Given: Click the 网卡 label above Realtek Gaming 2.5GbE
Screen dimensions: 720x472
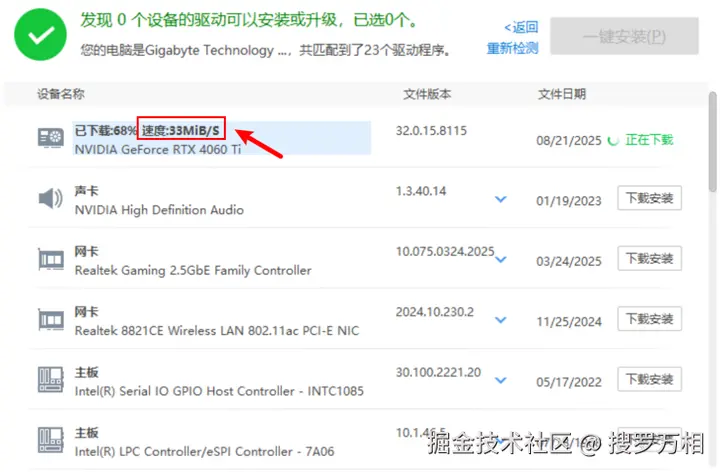Looking at the screenshot, I should (87, 252).
